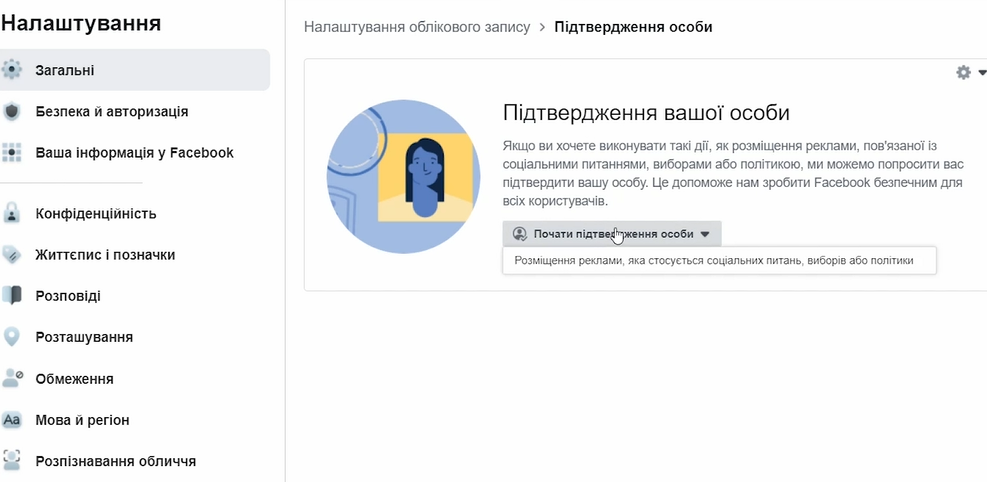Click the gear icon next to Загальні
Image resolution: width=987 pixels, height=482 pixels.
point(11,69)
